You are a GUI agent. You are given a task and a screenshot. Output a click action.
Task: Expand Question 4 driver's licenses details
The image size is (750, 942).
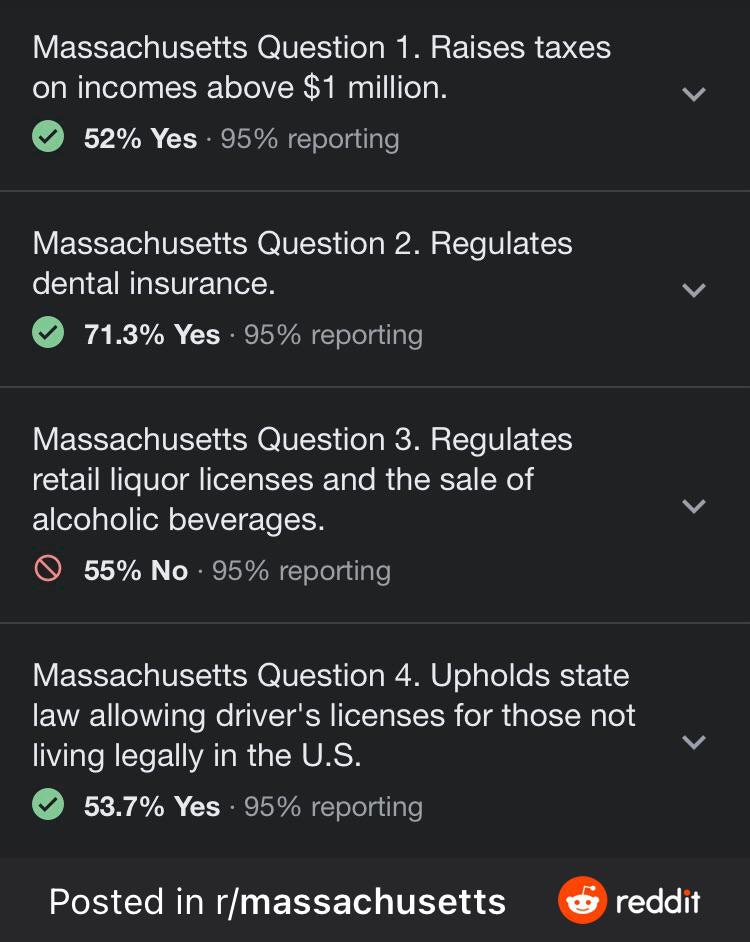(693, 742)
